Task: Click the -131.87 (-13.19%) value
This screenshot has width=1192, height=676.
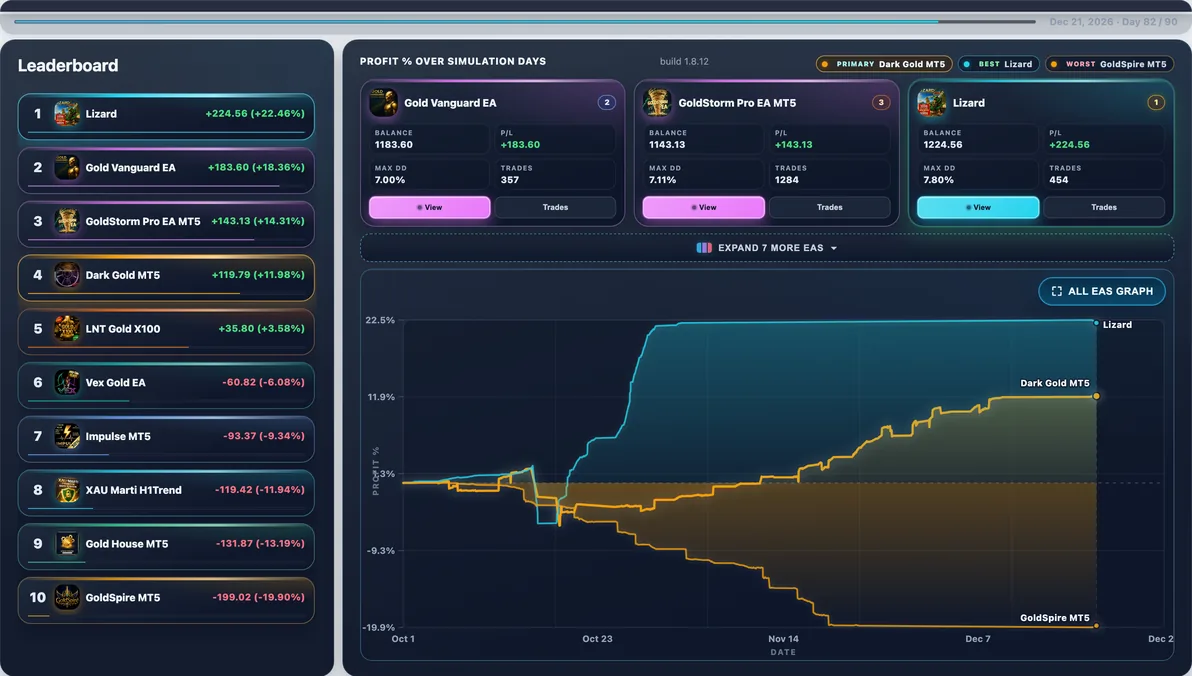Action: click(260, 544)
